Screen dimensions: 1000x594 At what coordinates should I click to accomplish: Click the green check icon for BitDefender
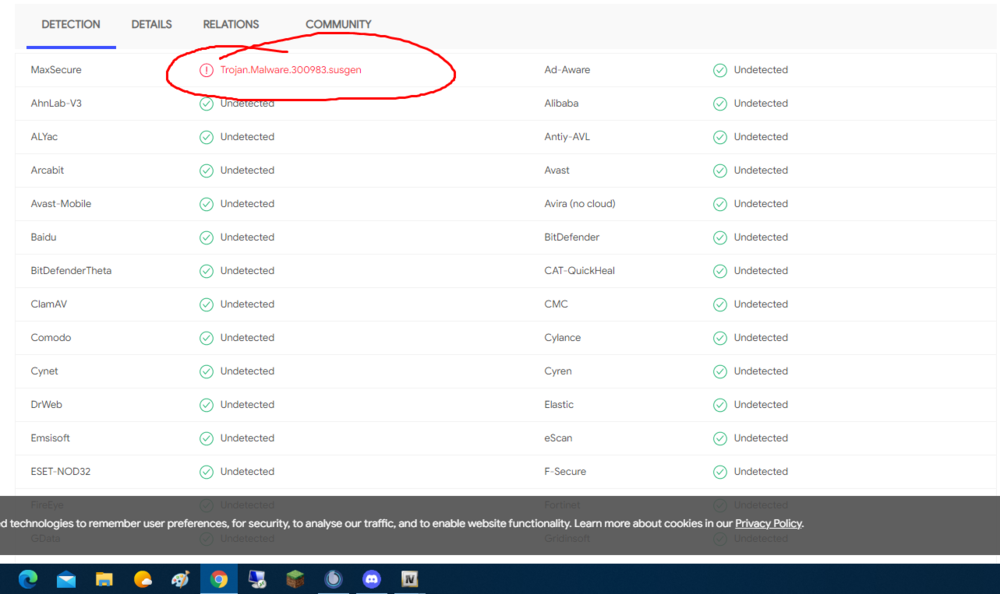click(x=720, y=237)
